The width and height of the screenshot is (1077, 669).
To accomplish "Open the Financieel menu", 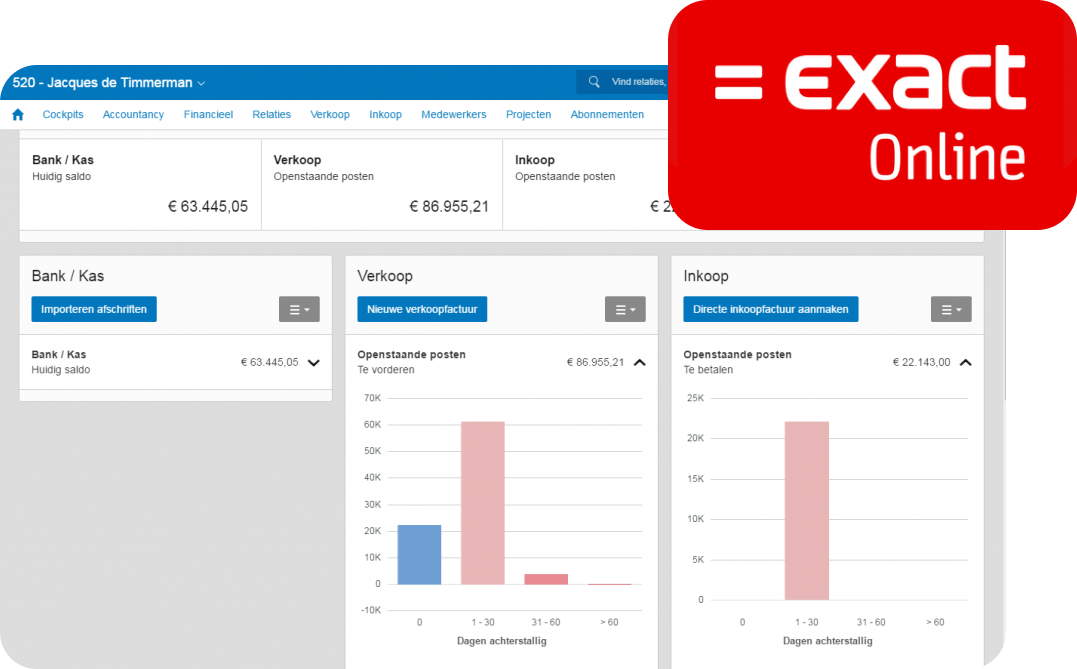I will (x=208, y=115).
